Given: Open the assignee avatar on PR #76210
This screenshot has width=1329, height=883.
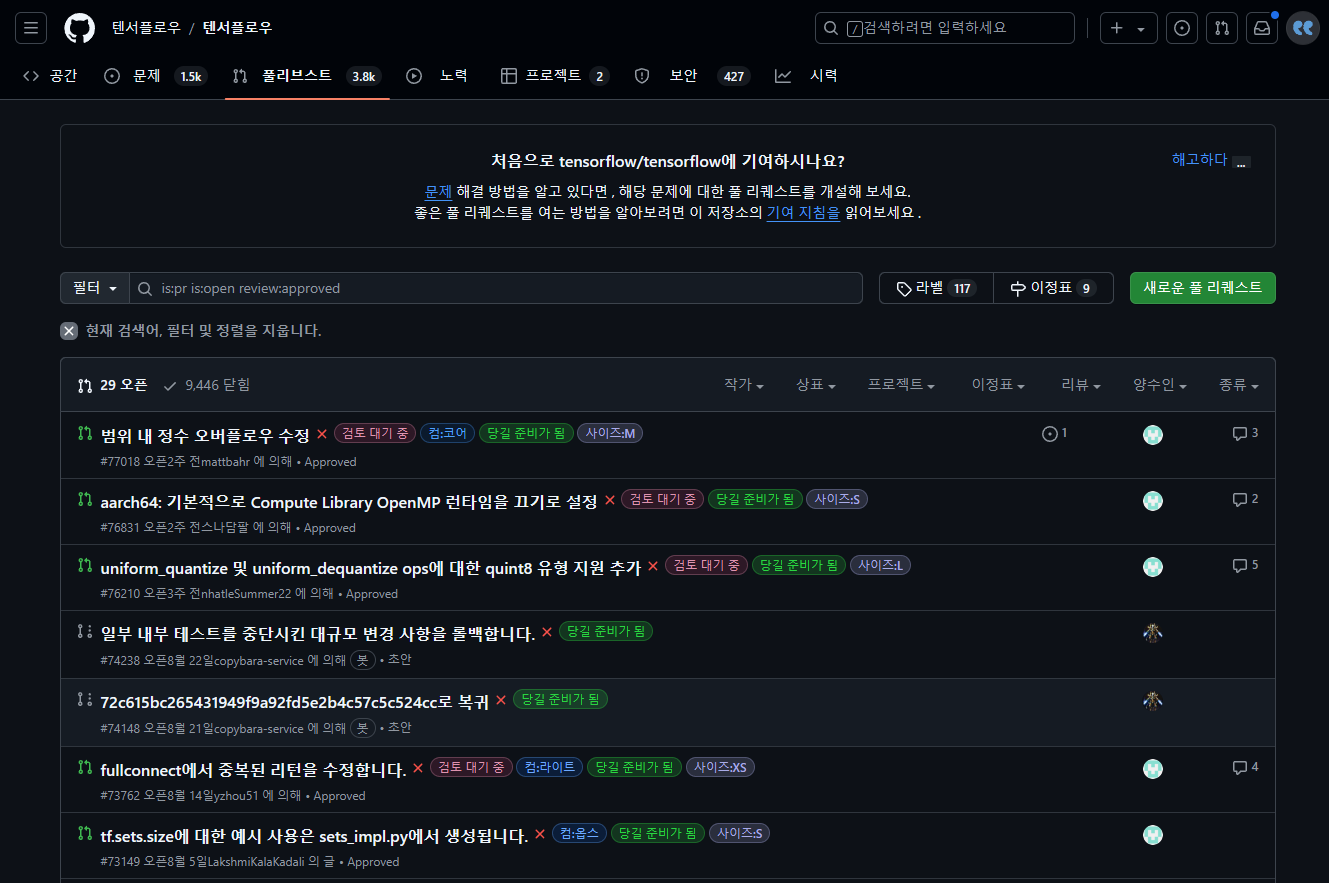Looking at the screenshot, I should (1153, 567).
